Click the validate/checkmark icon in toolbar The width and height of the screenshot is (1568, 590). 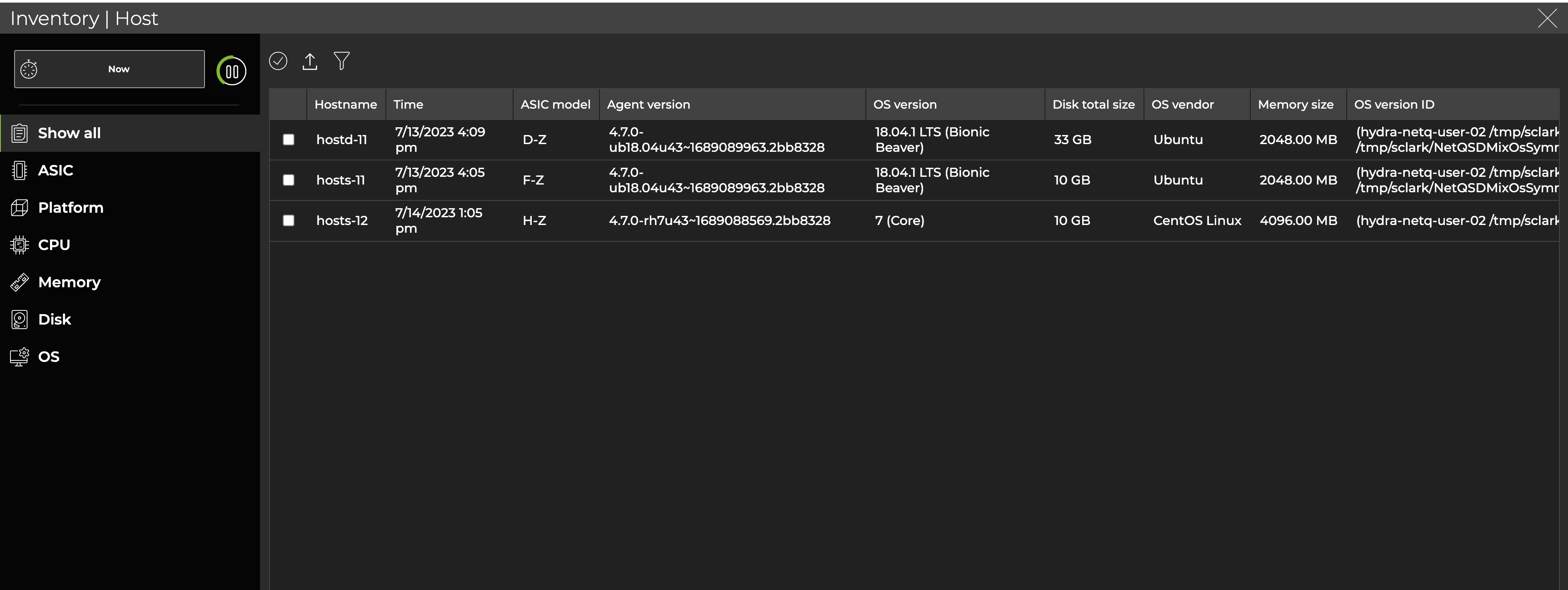(278, 61)
